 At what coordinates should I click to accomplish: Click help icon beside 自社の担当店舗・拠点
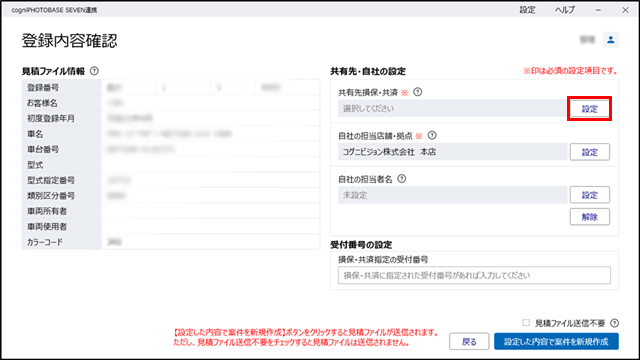(432, 136)
